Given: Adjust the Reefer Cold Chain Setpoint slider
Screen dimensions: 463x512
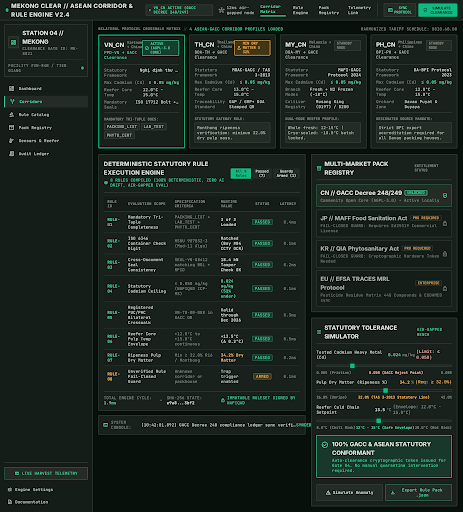Looking at the screenshot, I should [x=384, y=421].
